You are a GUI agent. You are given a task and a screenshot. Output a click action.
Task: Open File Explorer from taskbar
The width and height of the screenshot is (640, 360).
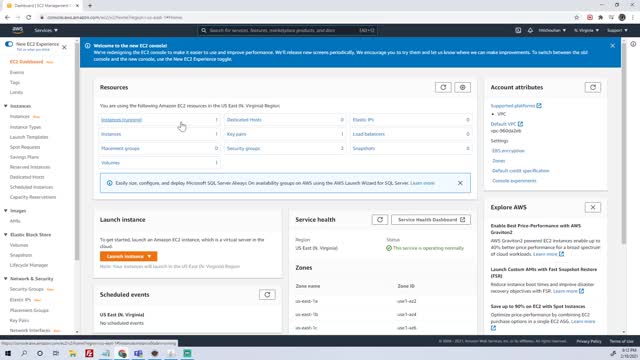(x=73, y=353)
